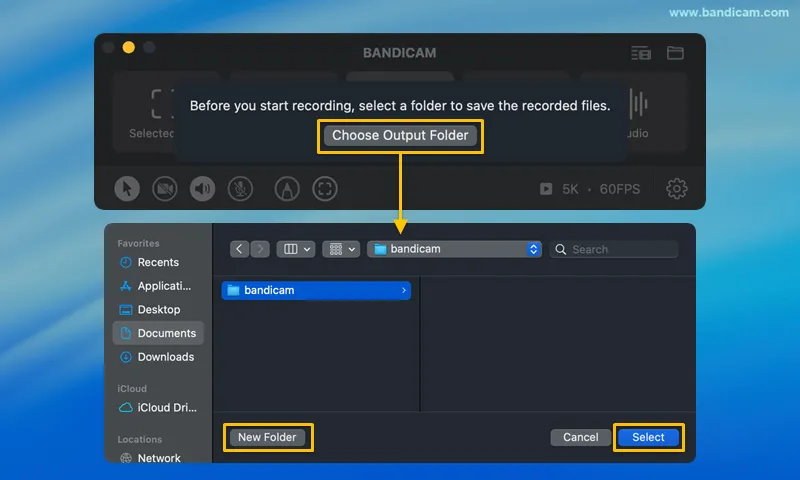Select the bandicam folder row
The height and width of the screenshot is (480, 800).
(316, 290)
